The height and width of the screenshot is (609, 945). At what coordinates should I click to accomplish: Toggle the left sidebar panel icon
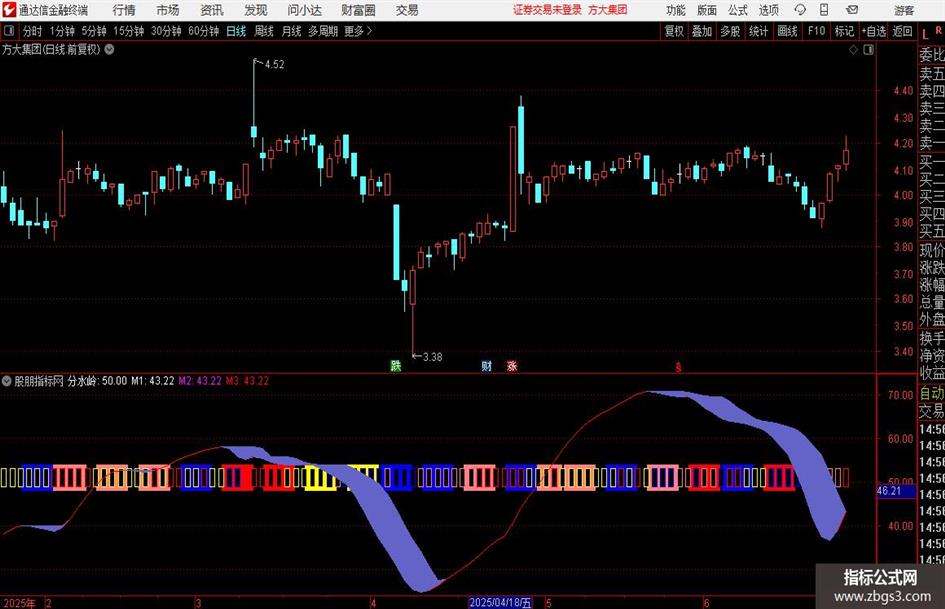pyautogui.click(x=9, y=31)
